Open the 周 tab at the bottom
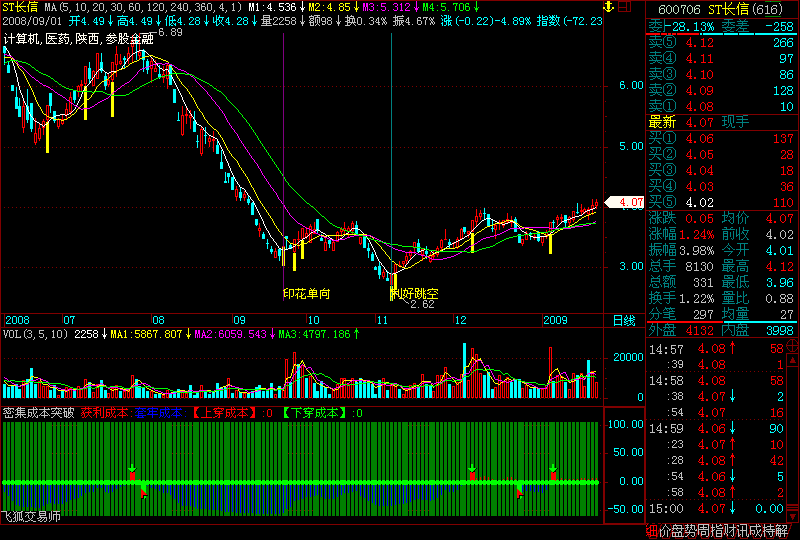Screen dimensions: 800x540 [x=703, y=531]
